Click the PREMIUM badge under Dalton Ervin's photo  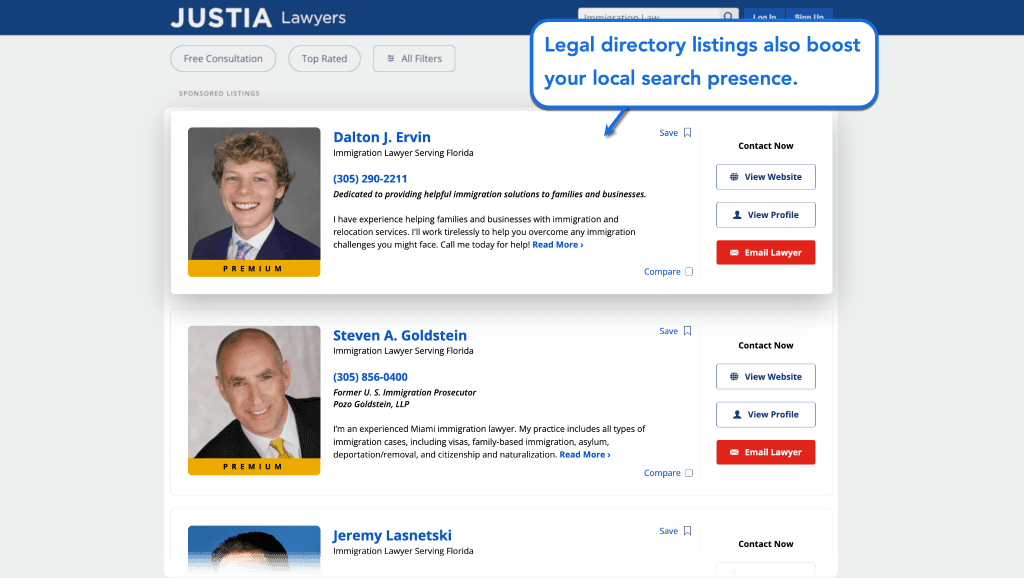pyautogui.click(x=254, y=268)
